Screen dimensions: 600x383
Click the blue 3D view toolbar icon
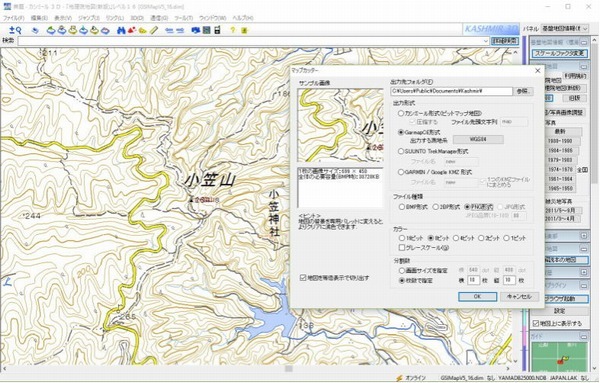pos(196,30)
